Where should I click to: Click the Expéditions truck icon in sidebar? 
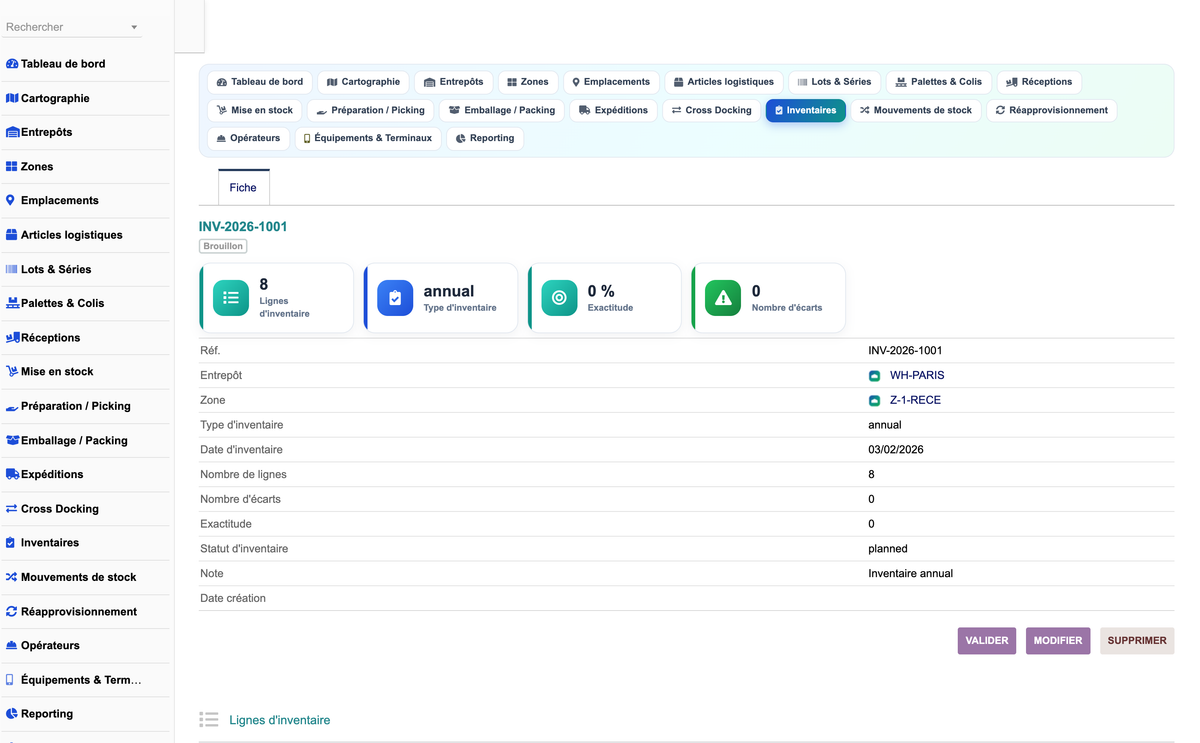(12, 474)
